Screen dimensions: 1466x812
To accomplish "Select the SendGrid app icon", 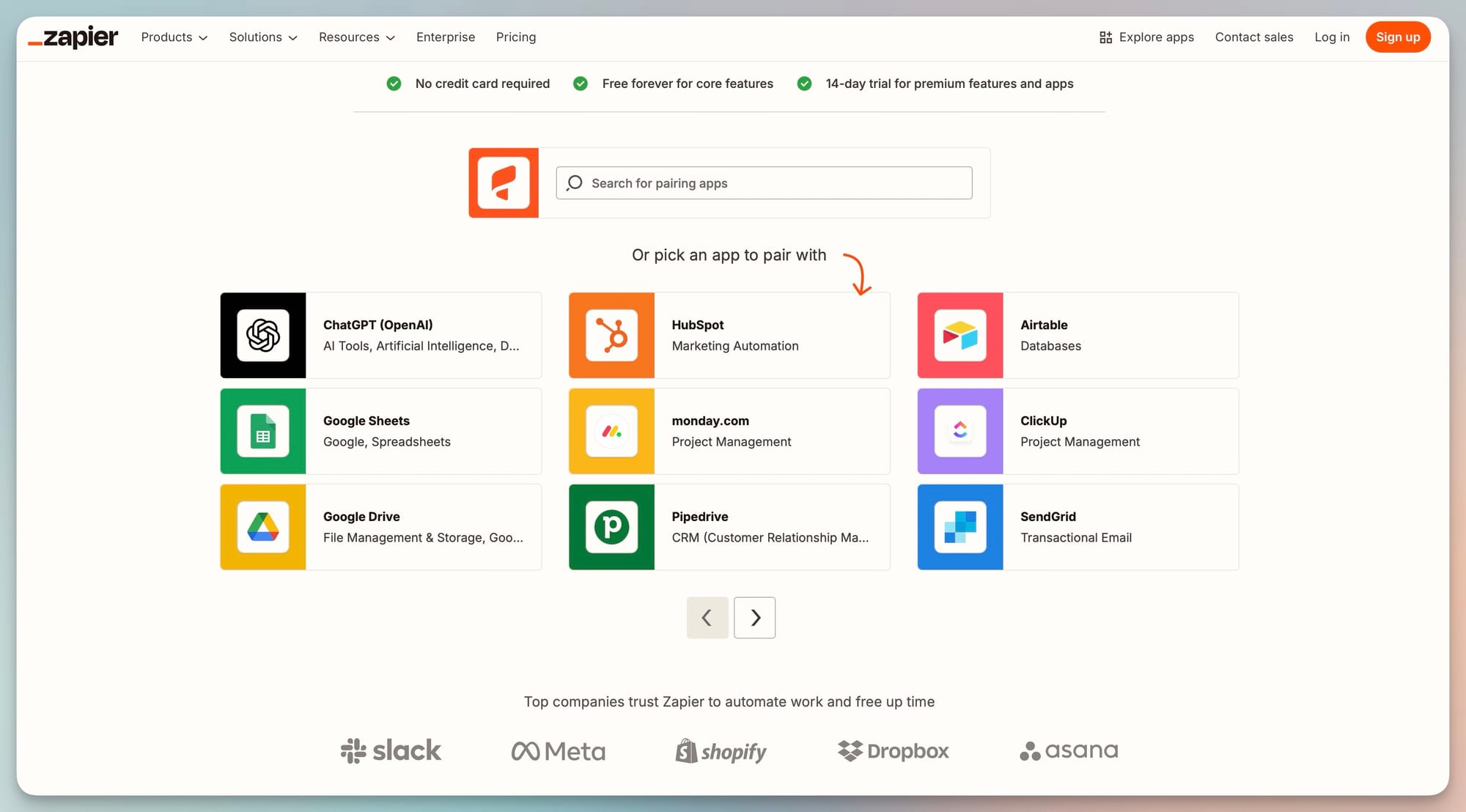I will pos(960,527).
